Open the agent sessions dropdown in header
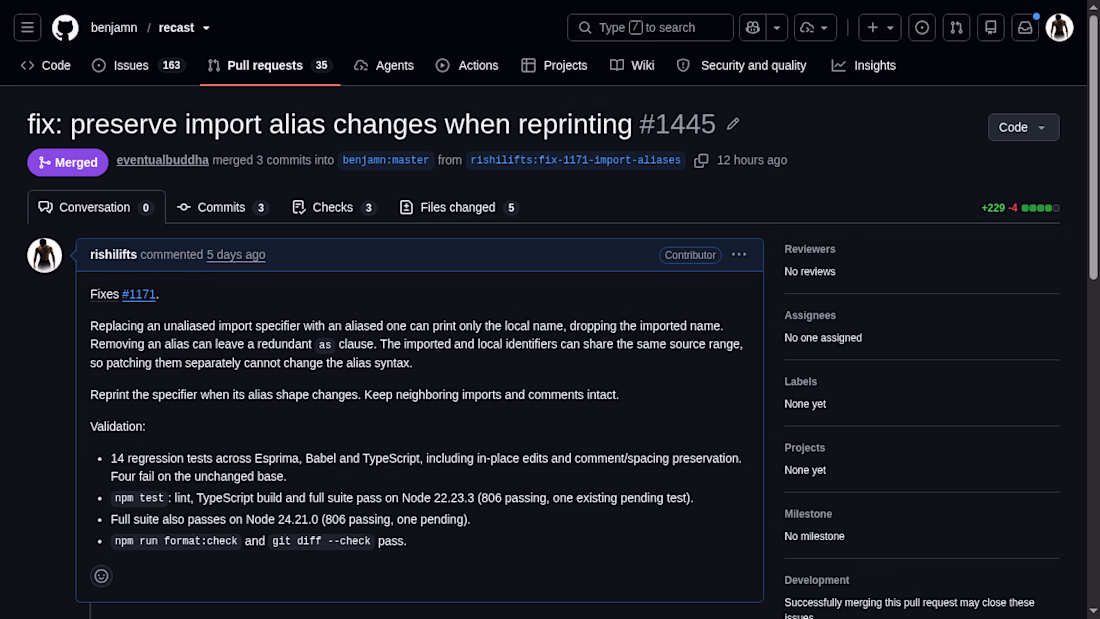The height and width of the screenshot is (619, 1100). coord(815,28)
